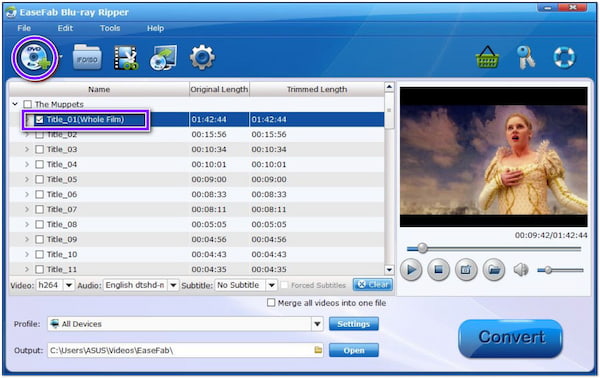Expand the Title_03 row
Viewport: 600px width, 378px height.
coord(27,149)
